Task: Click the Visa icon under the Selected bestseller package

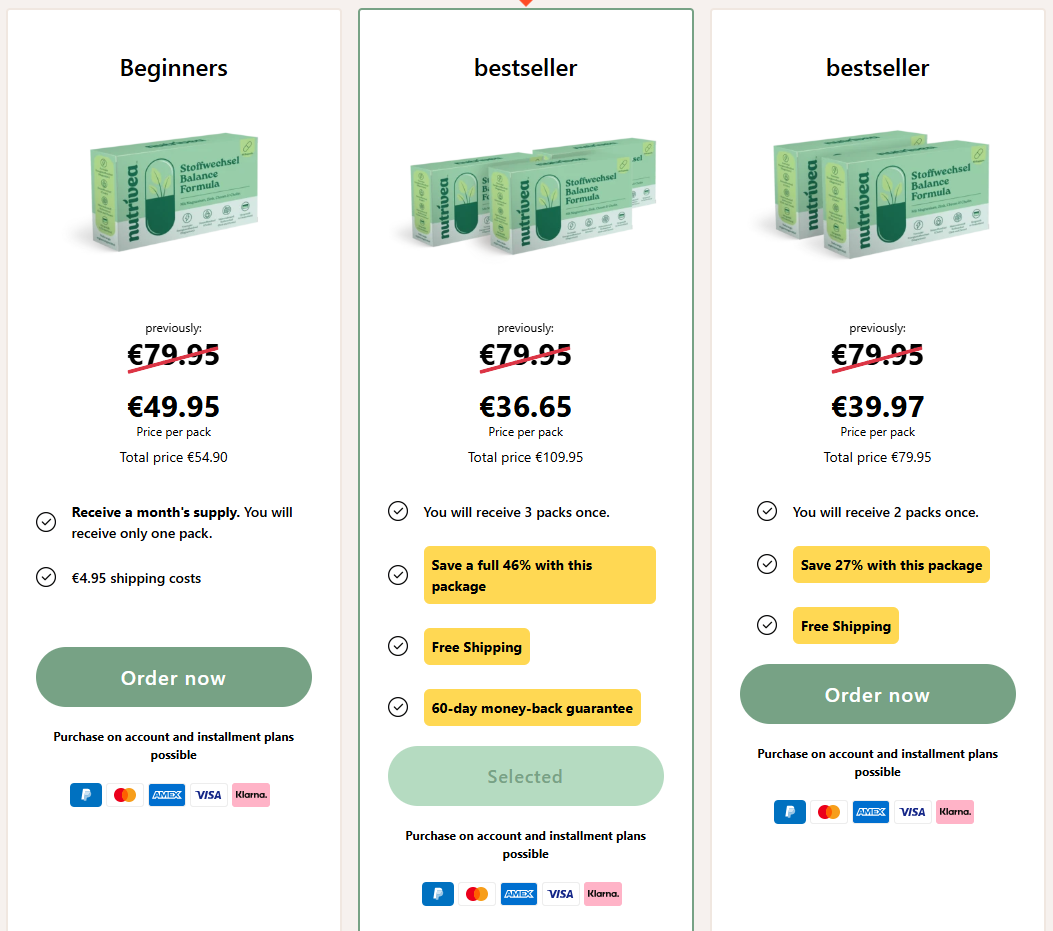Action: 561,894
